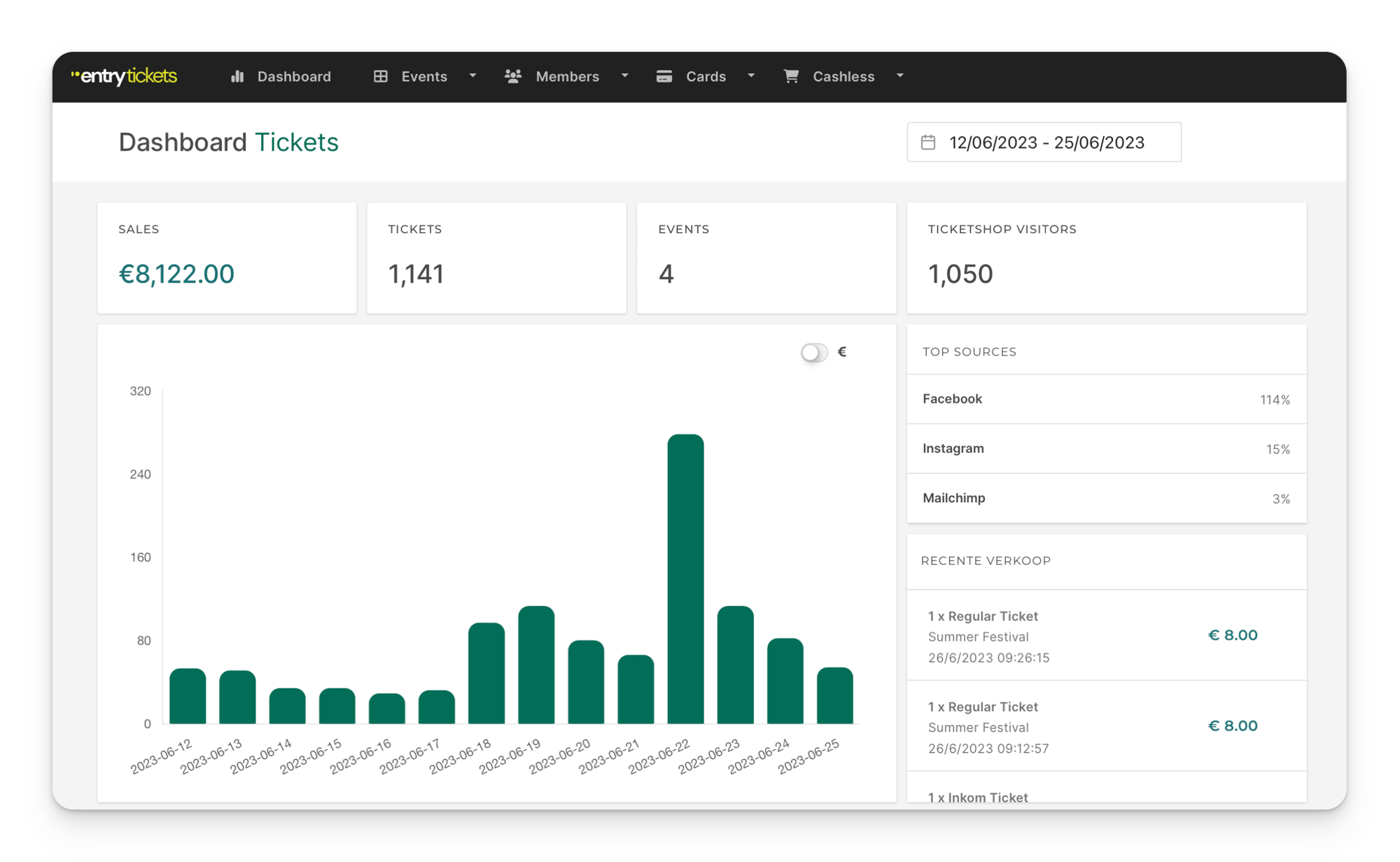Image resolution: width=1400 pixels, height=862 pixels.
Task: Open the date range picker field
Action: pyautogui.click(x=1044, y=142)
